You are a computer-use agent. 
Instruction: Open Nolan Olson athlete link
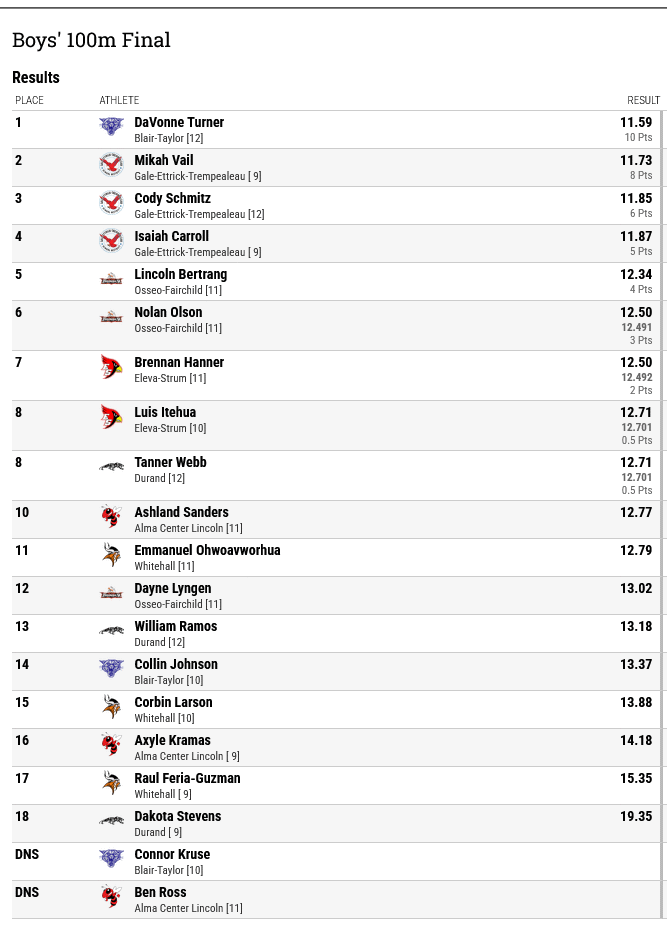click(168, 312)
